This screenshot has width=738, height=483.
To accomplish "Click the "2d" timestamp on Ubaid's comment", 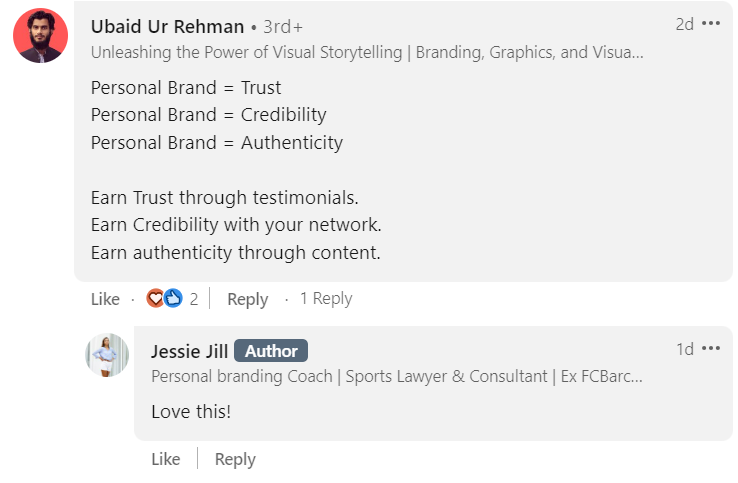I will click(684, 24).
